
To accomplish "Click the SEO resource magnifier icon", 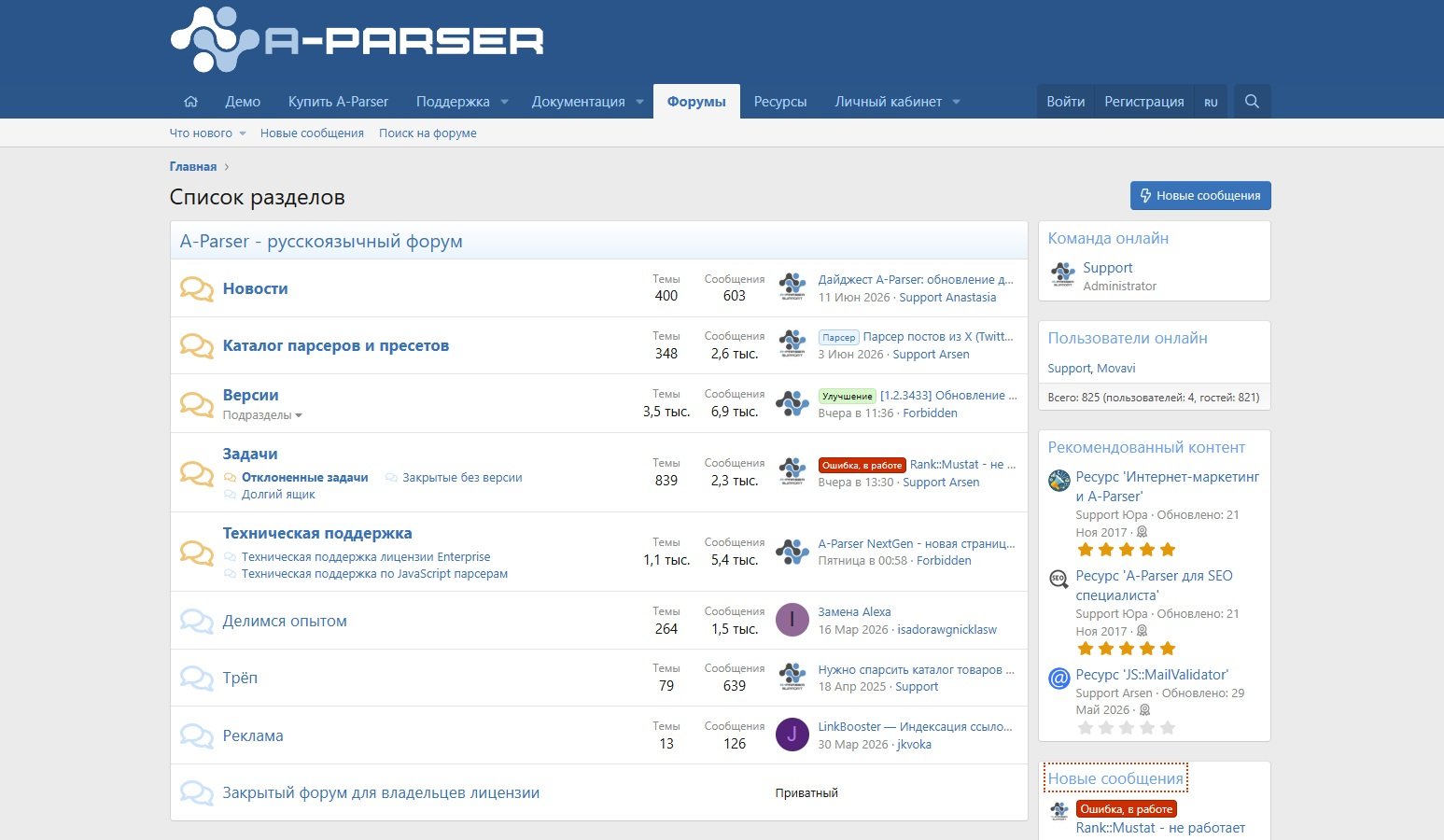I will [1058, 580].
